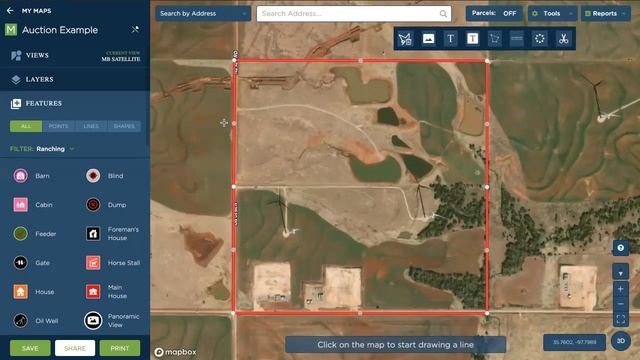The width and height of the screenshot is (640, 360).
Task: Pick the Cabin feature icon
Action: pyautogui.click(x=20, y=205)
